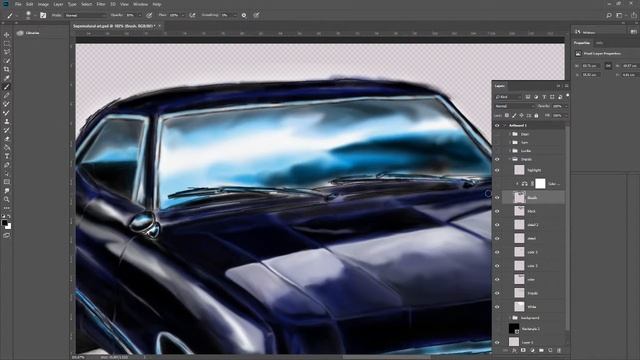Image resolution: width=640 pixels, height=360 pixels.
Task: Open the Window menu
Action: (x=140, y=4)
